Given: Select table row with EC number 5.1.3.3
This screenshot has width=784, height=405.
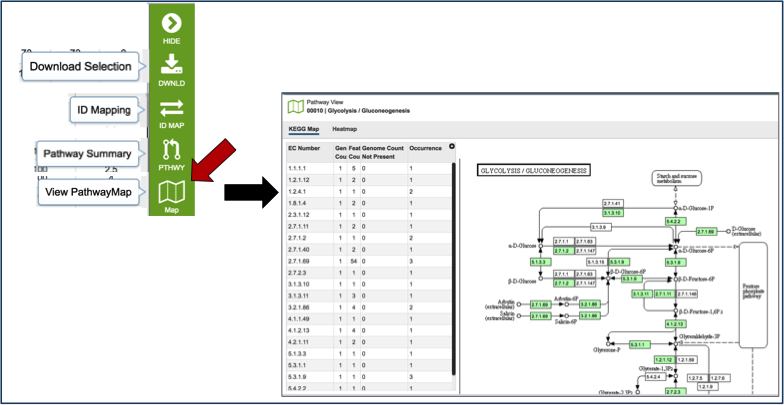Looking at the screenshot, I should click(368, 354).
